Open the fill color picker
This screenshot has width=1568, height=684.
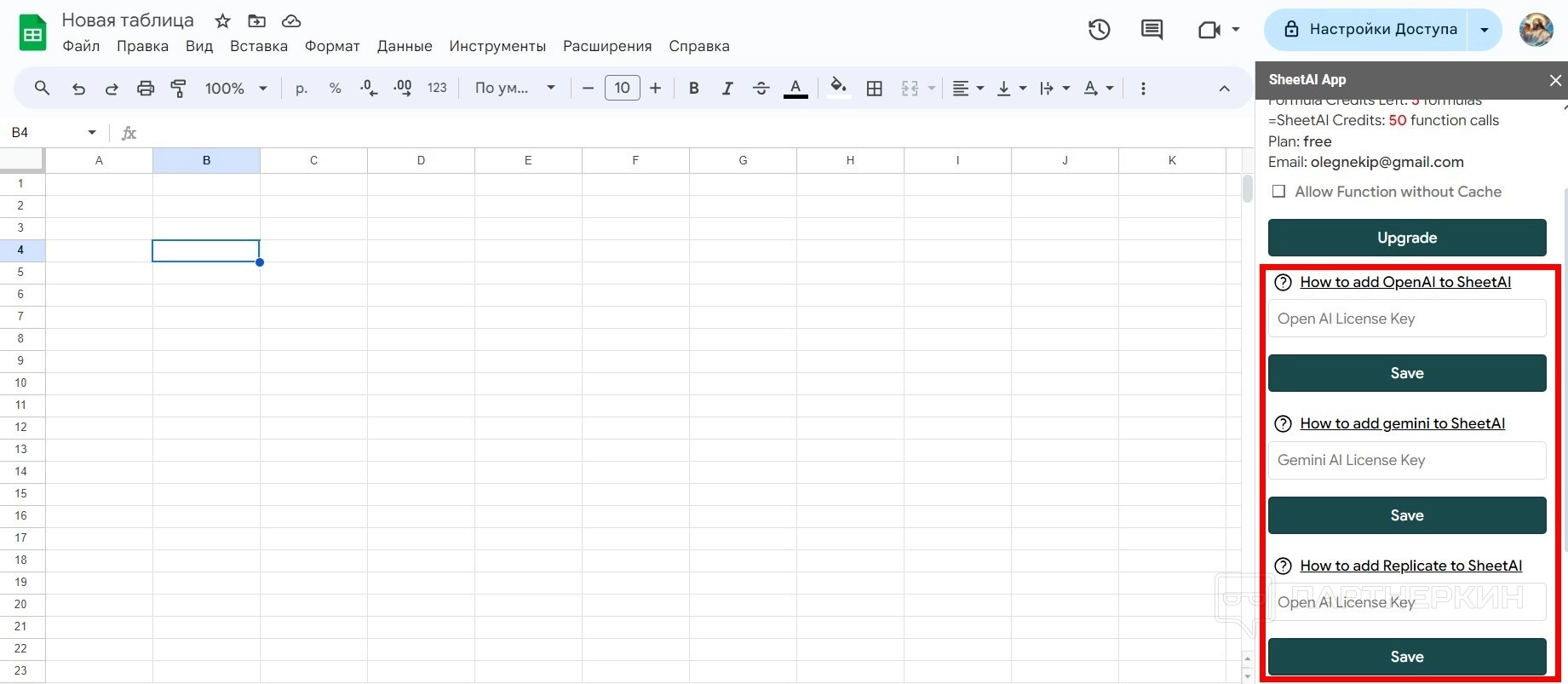pyautogui.click(x=839, y=88)
